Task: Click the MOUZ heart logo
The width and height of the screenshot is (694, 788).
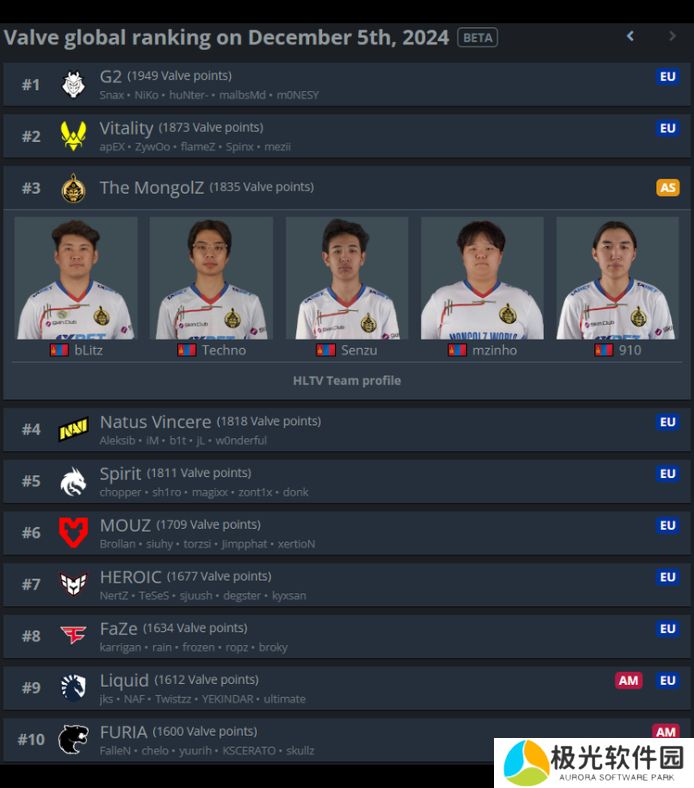Action: [x=73, y=533]
